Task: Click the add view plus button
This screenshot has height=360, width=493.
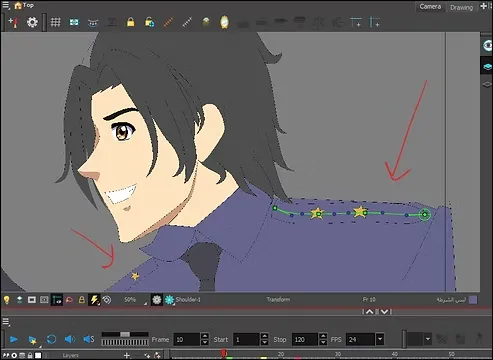Action: [484, 6]
